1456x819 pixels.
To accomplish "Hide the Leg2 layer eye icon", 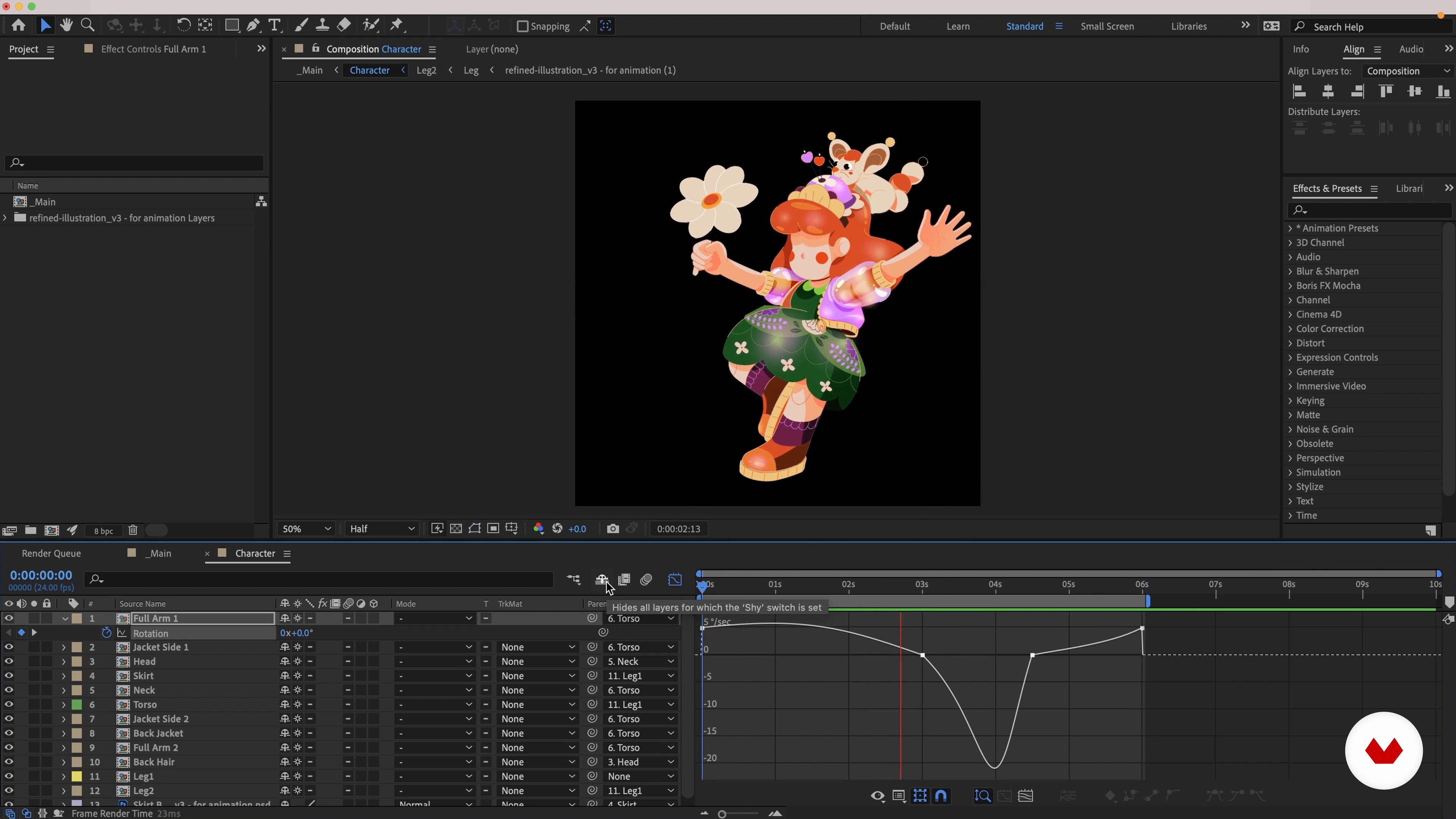I will 9,791.
